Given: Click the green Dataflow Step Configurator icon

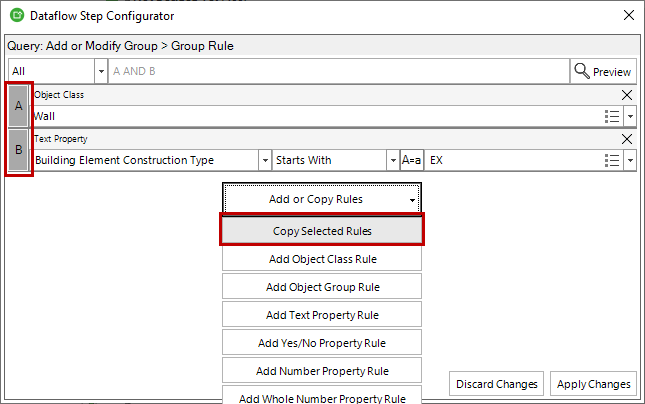Looking at the screenshot, I should [x=17, y=15].
